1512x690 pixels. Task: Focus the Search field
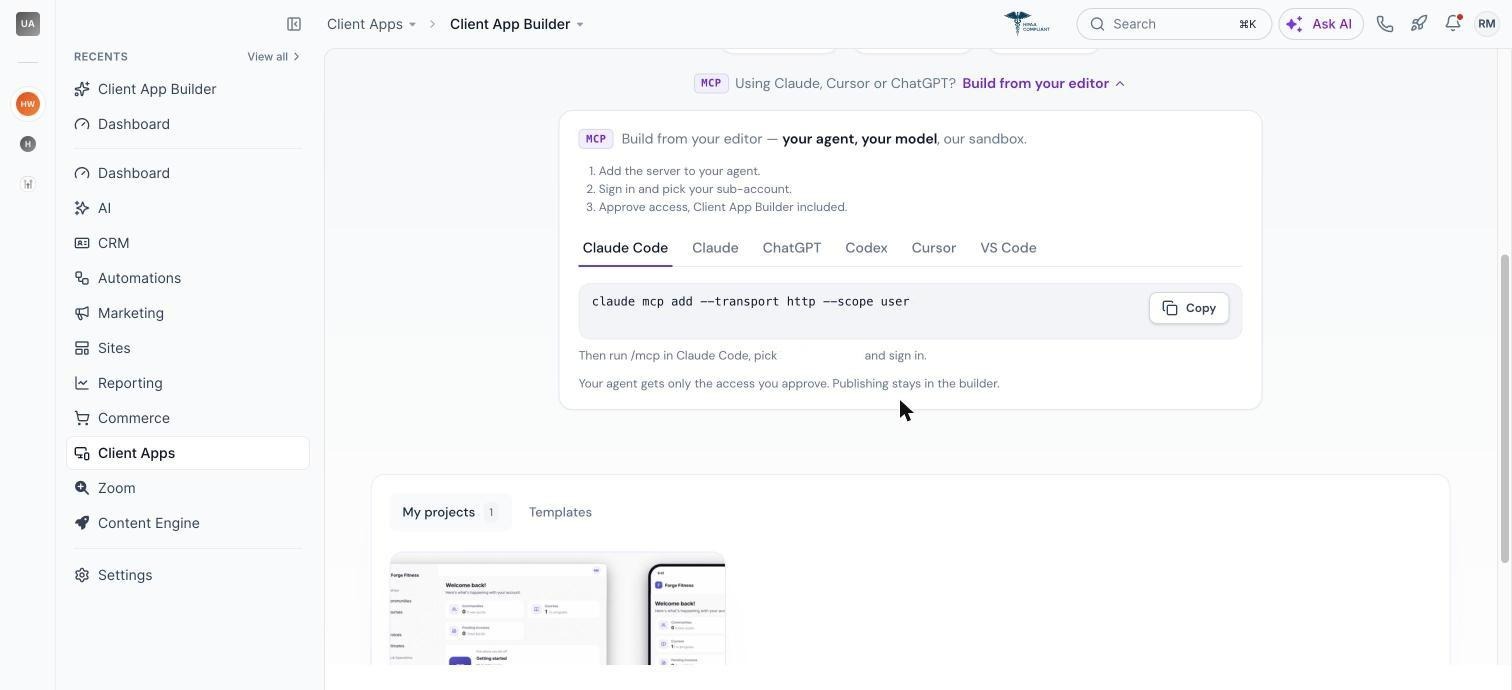pyautogui.click(x=1174, y=24)
